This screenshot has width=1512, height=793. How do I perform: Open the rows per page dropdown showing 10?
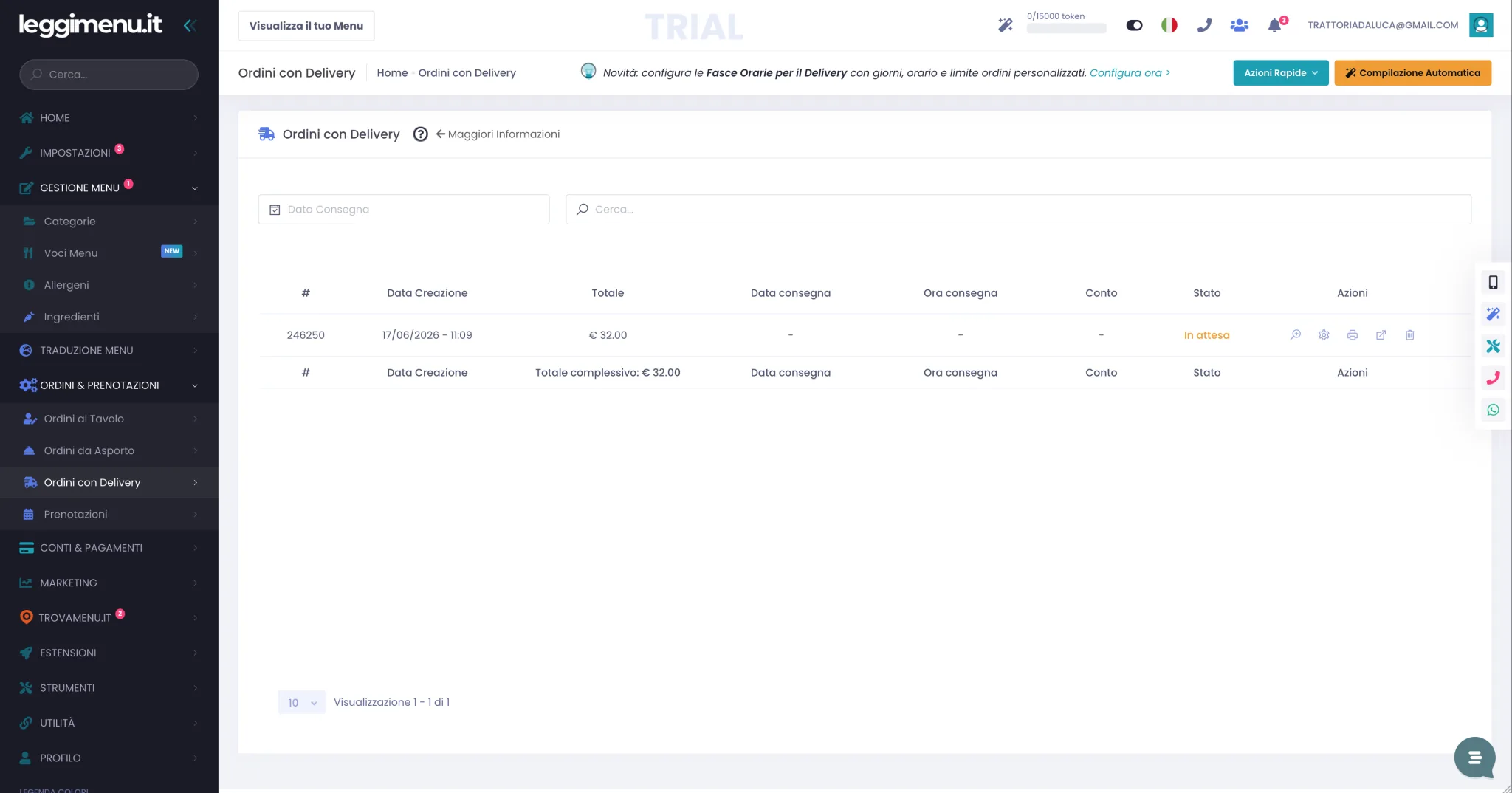click(302, 703)
